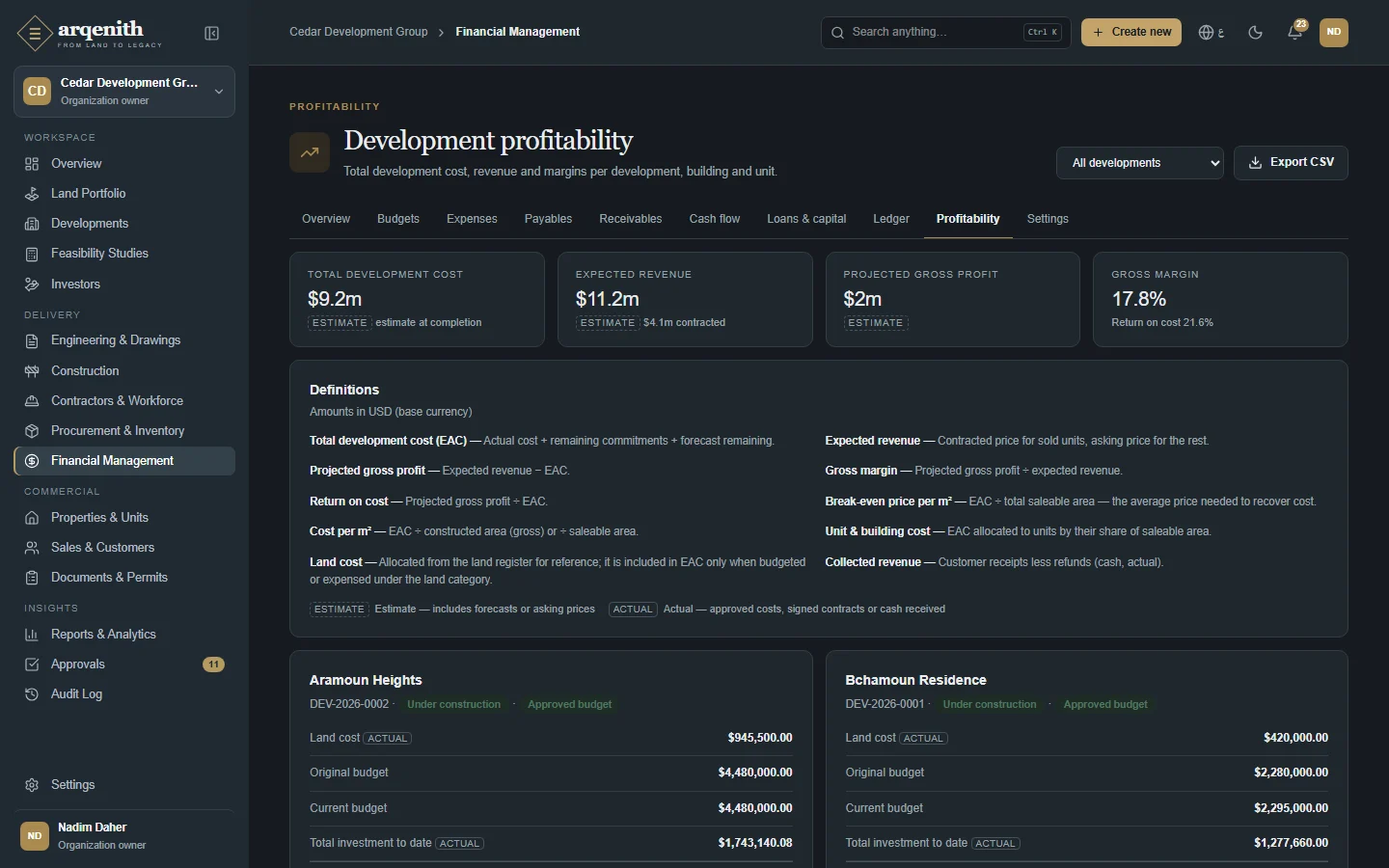Click the arqenith logo

[x=89, y=34]
